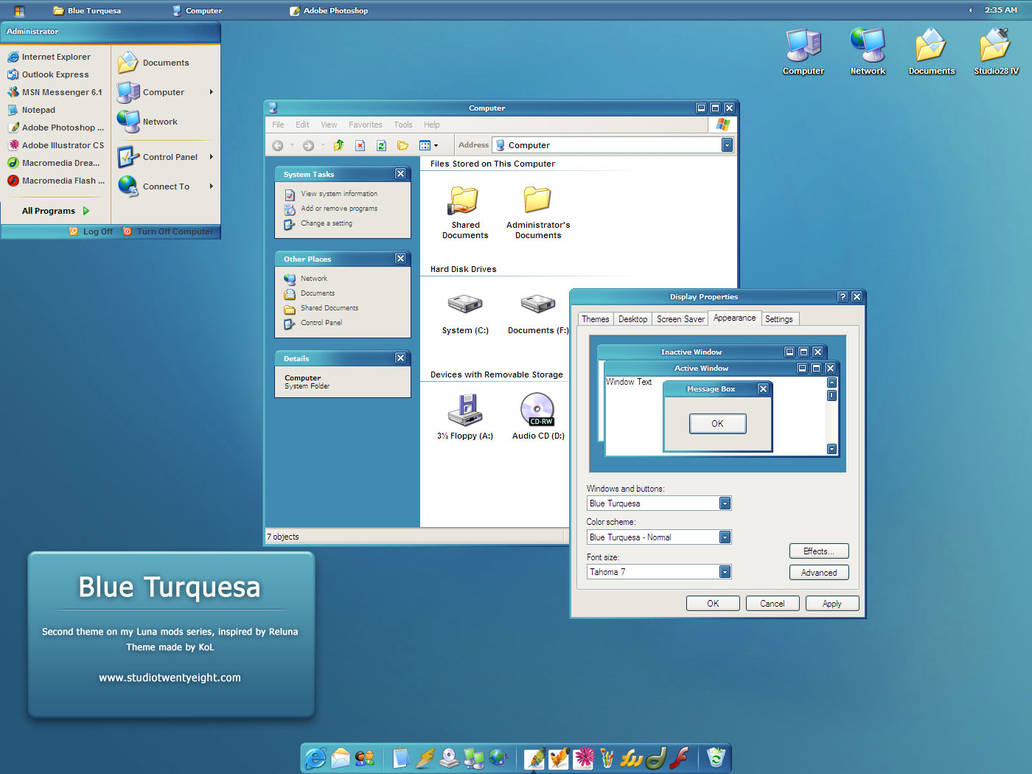The height and width of the screenshot is (774, 1032).
Task: Open the Font size dropdown
Action: 725,571
